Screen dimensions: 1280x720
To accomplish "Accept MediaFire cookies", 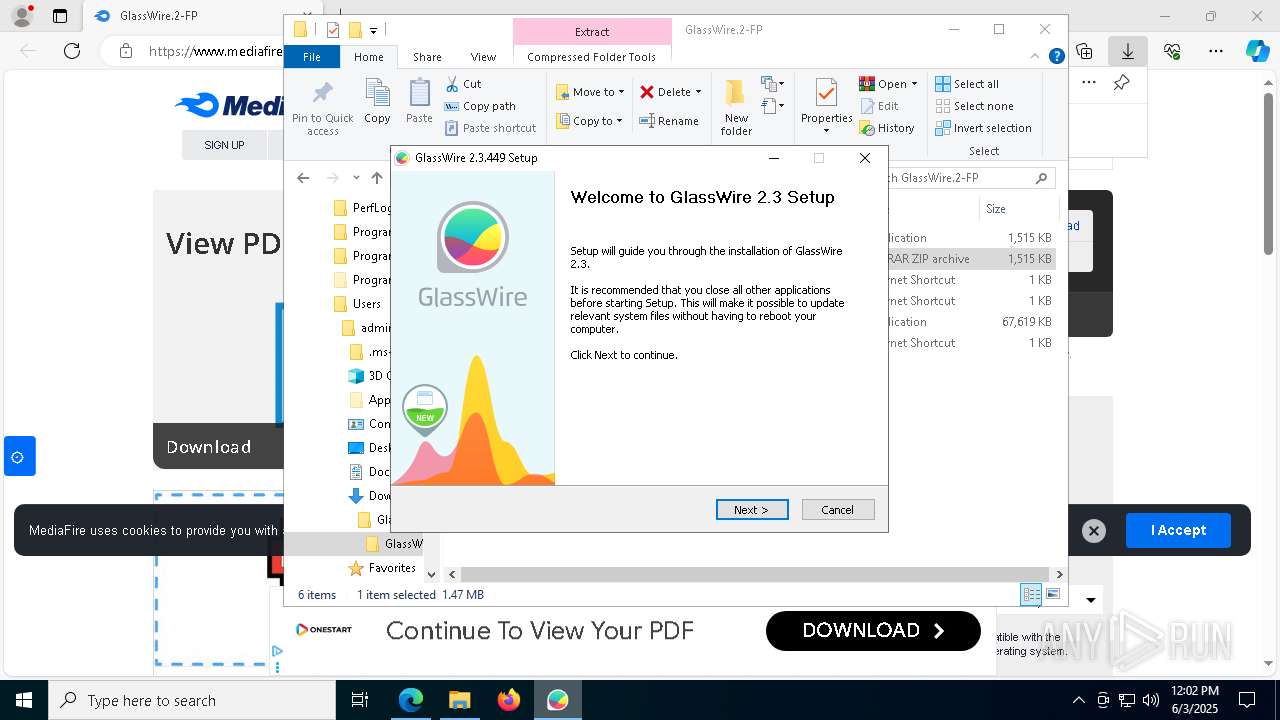I will (x=1178, y=530).
